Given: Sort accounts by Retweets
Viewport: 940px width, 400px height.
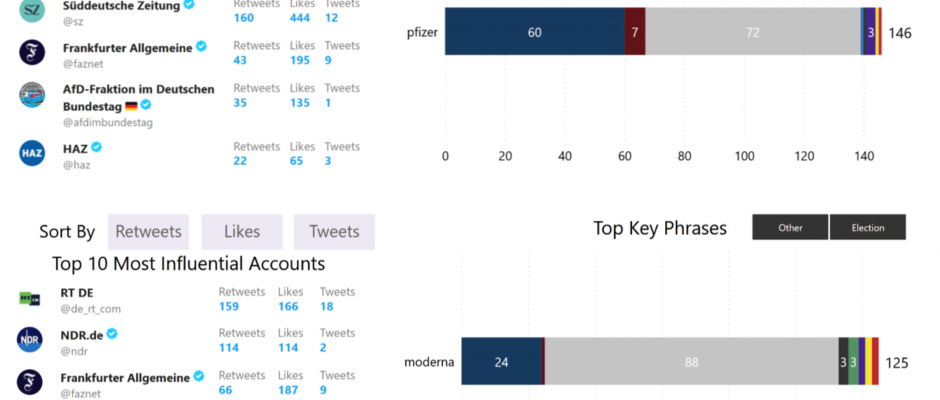Looking at the screenshot, I should pos(148,231).
